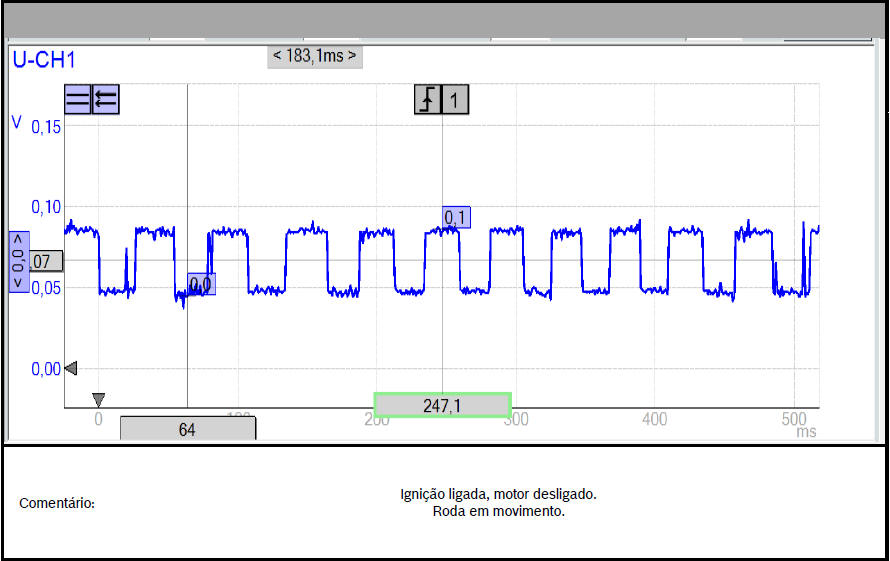Click the 0,1 cursor value label
Screen dimensions: 890x561
click(456, 217)
